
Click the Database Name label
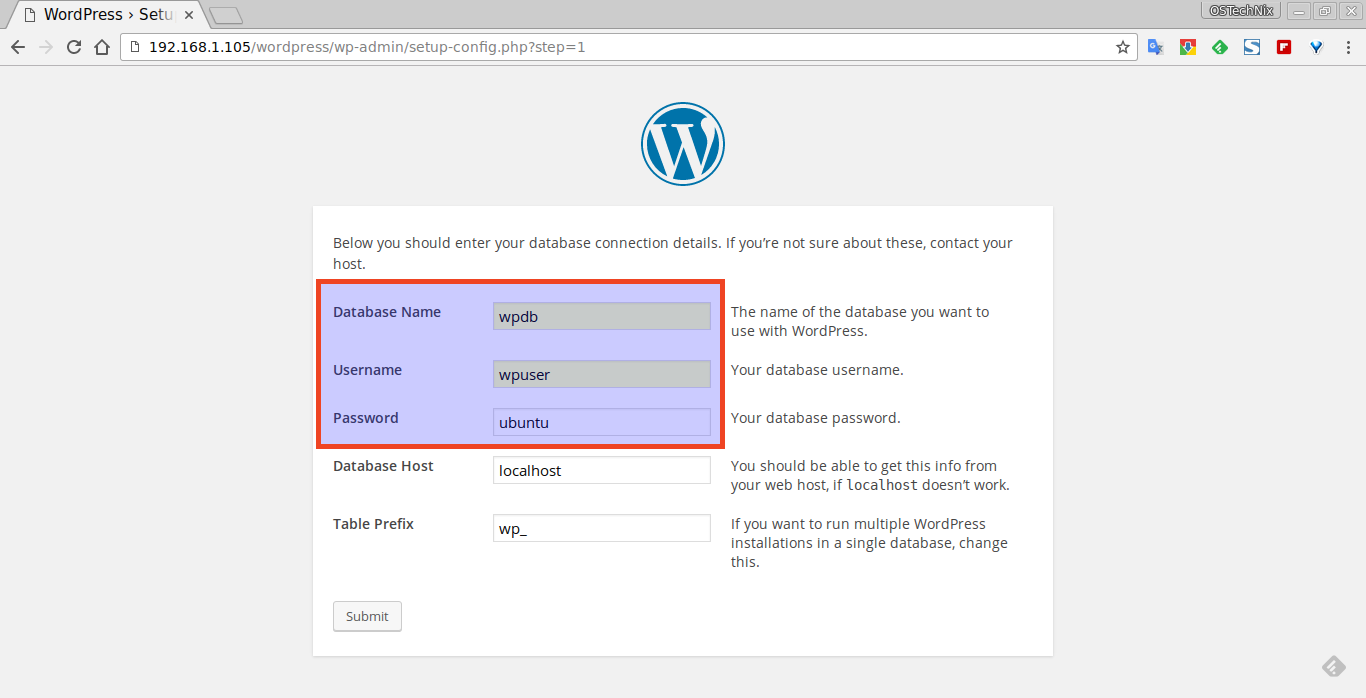(387, 312)
